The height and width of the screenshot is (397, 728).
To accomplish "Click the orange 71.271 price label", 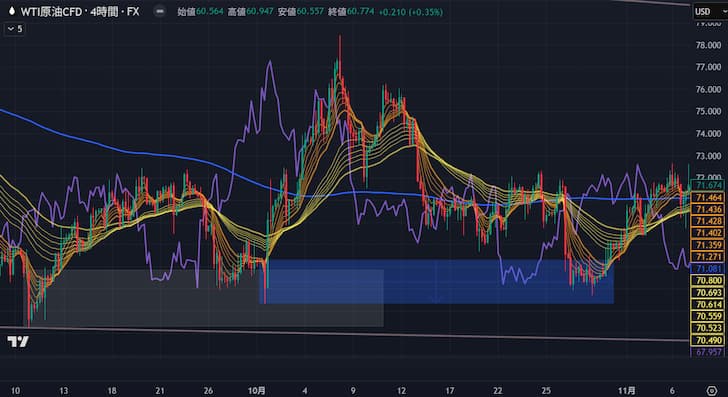I will coord(708,256).
